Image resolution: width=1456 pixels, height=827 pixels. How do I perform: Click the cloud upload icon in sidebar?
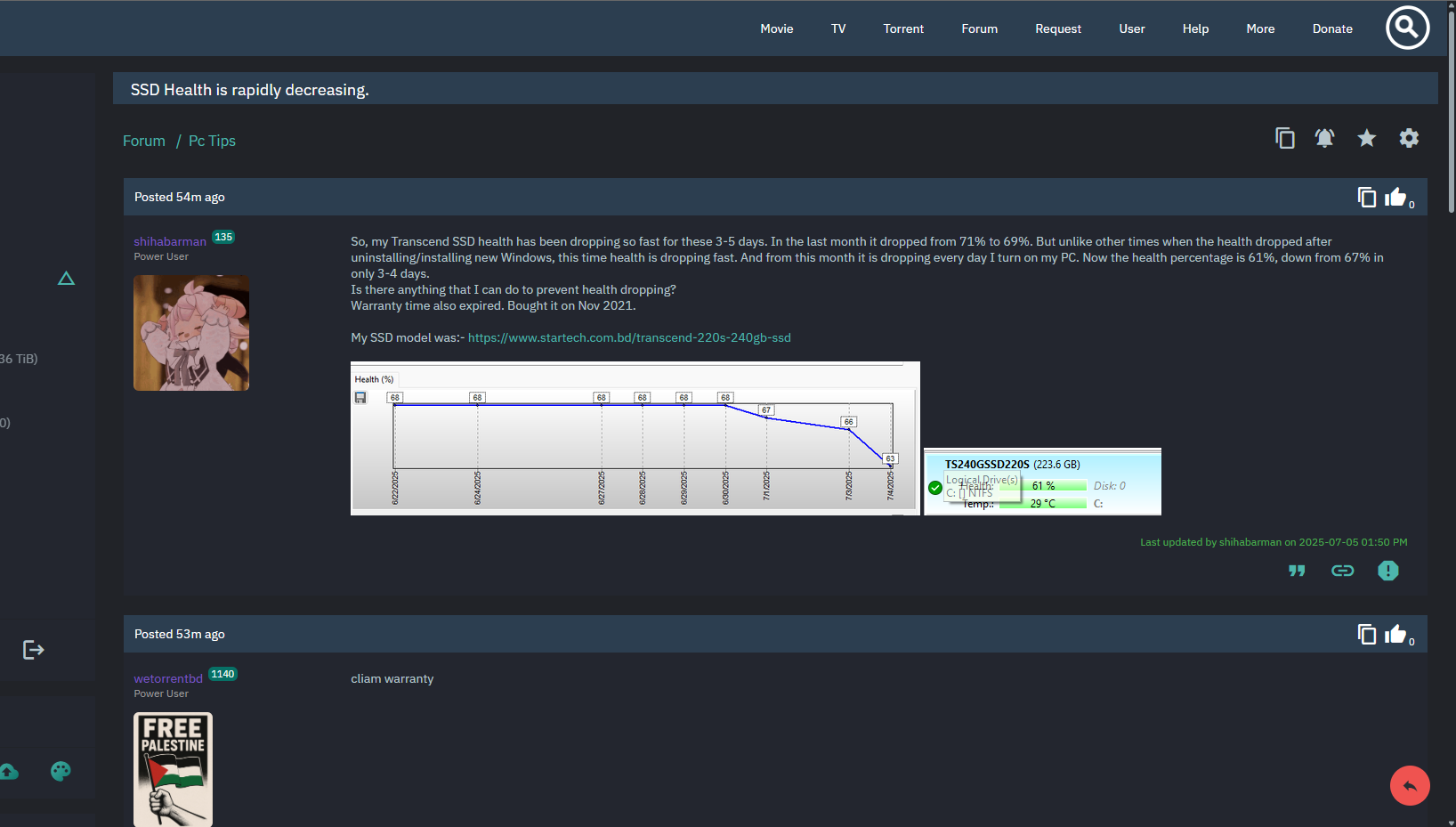tap(8, 771)
